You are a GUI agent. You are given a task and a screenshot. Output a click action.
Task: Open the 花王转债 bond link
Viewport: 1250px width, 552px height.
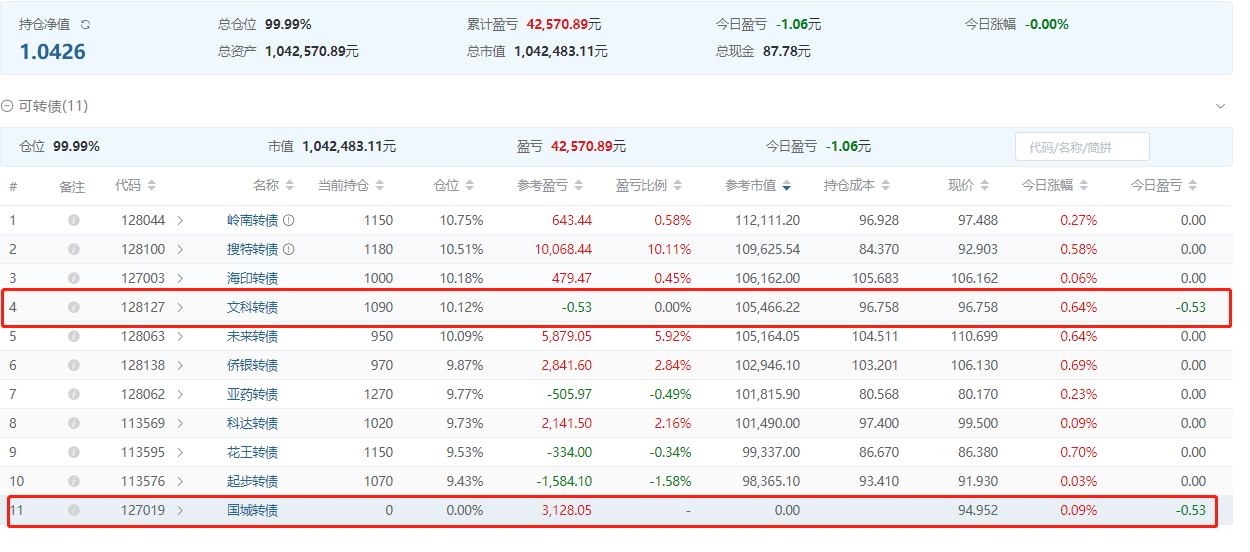(x=252, y=452)
